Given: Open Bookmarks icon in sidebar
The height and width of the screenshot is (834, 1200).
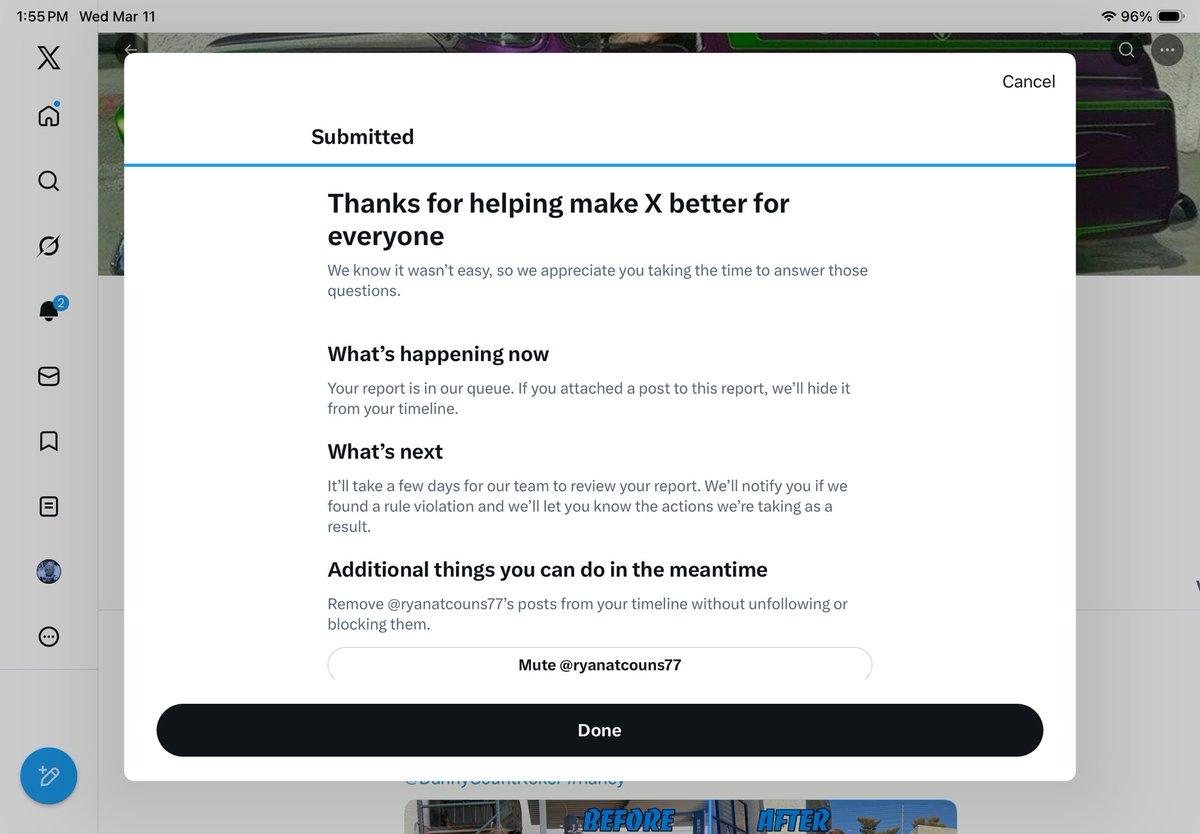Looking at the screenshot, I should 48,441.
